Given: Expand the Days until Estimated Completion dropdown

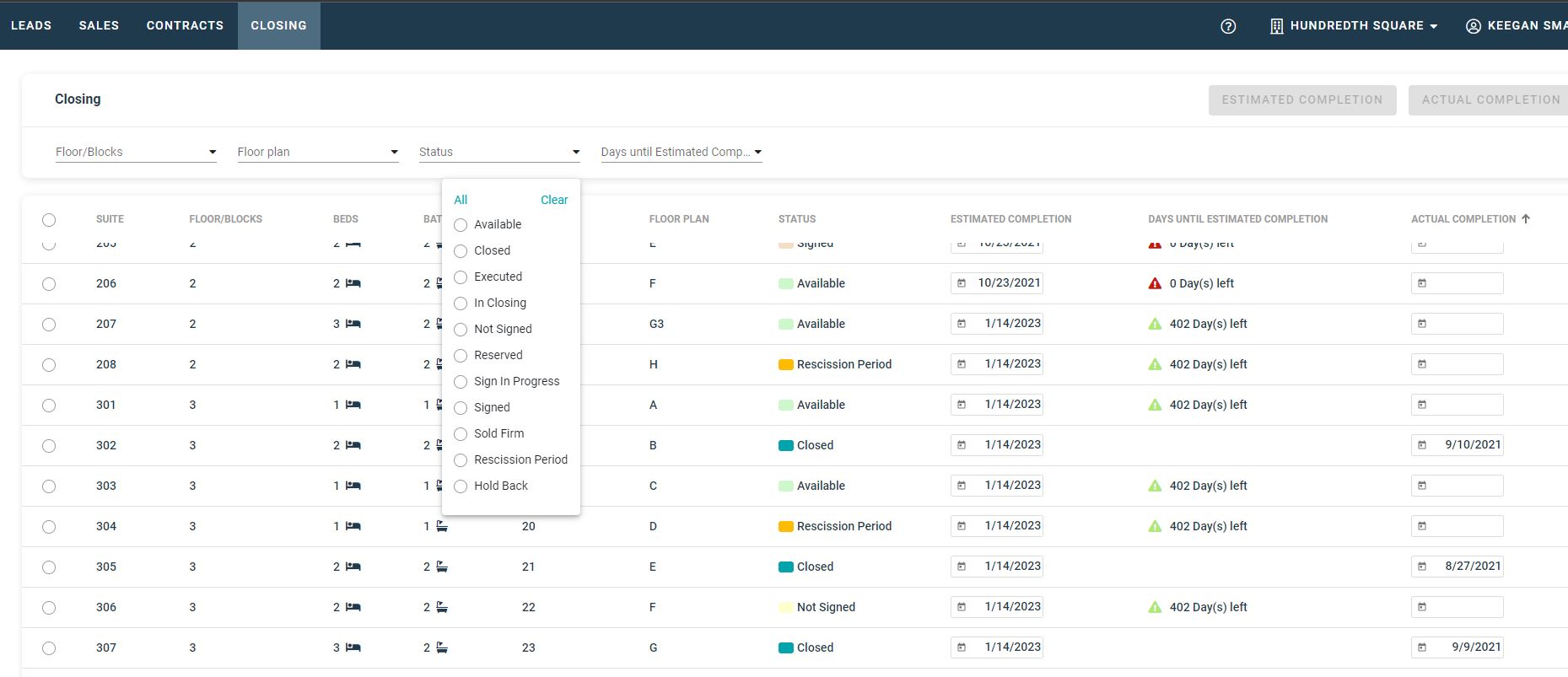Looking at the screenshot, I should 682,152.
